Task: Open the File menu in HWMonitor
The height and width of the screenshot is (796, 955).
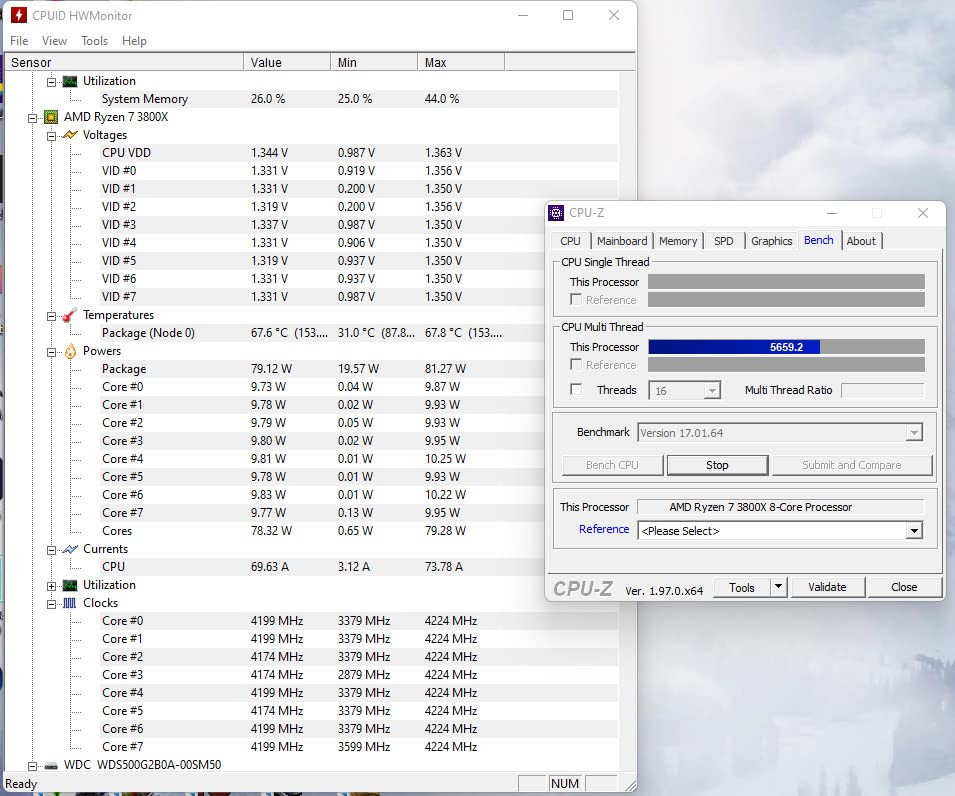Action: [x=19, y=41]
